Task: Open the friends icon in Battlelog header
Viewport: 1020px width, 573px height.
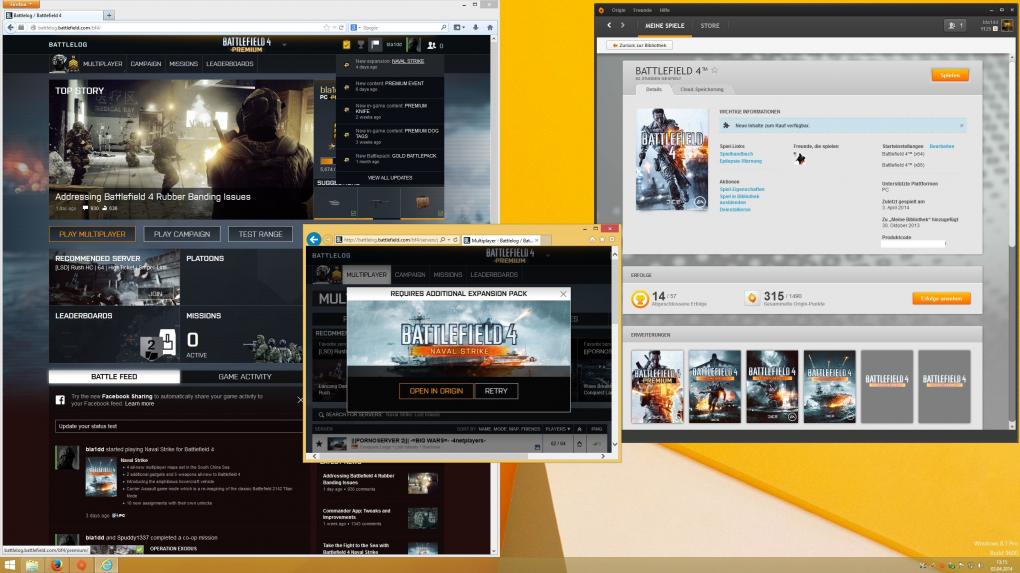Action: pyautogui.click(x=431, y=46)
